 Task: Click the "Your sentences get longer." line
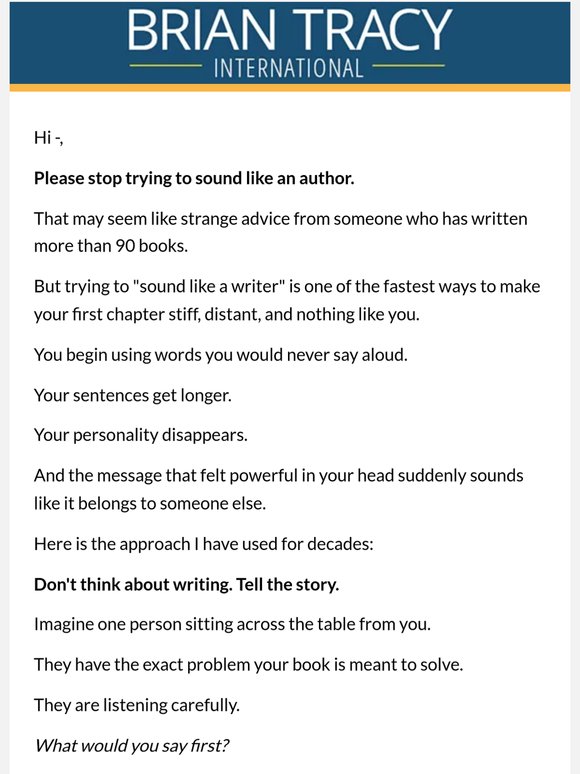point(132,395)
